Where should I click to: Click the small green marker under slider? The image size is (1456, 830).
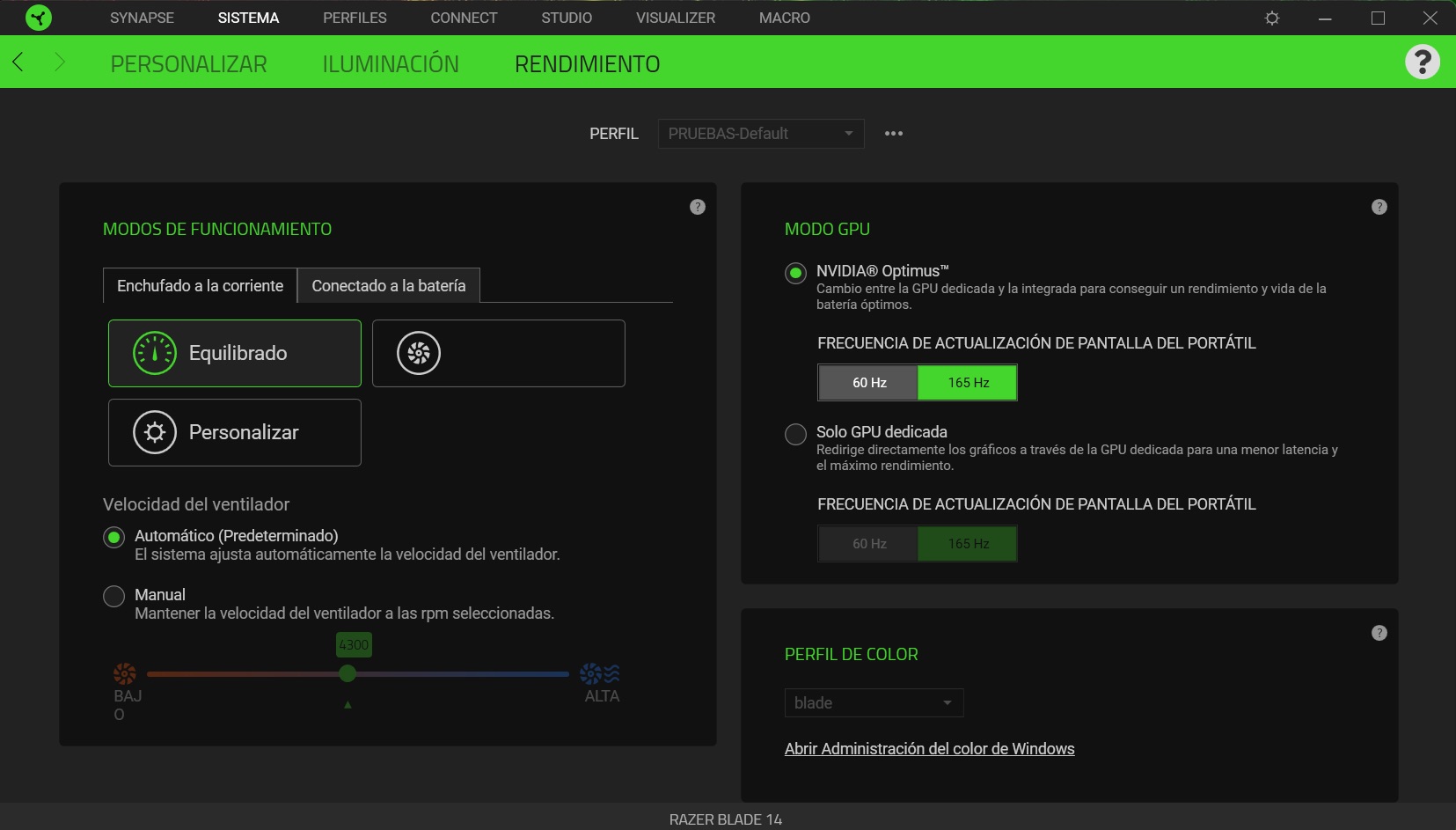[348, 705]
